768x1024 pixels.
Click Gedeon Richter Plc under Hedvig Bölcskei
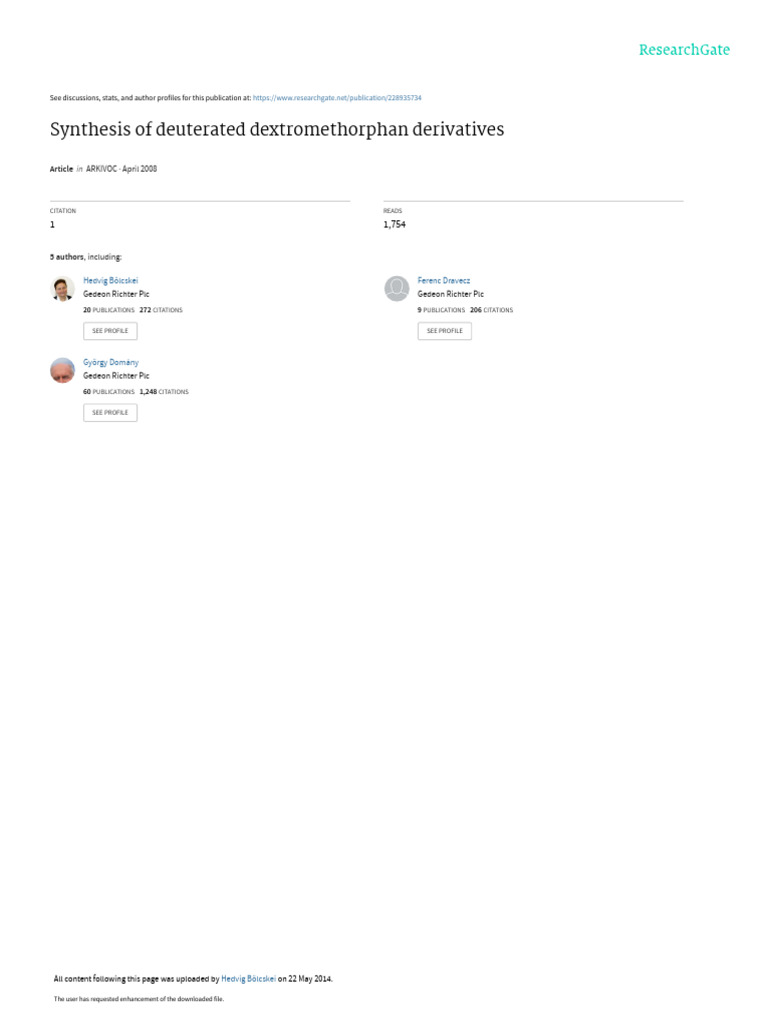tap(116, 295)
